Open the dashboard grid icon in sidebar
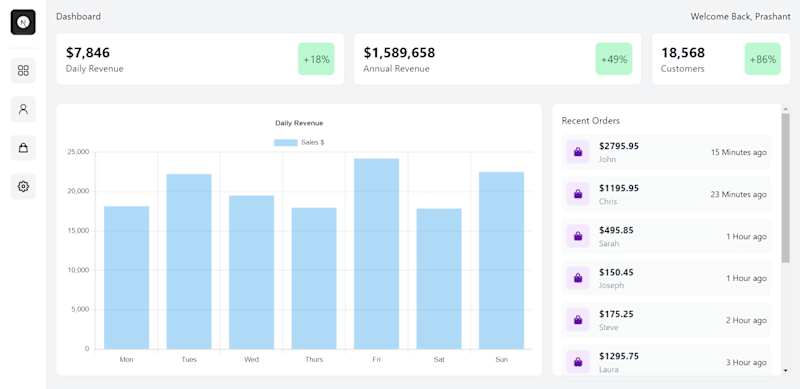The width and height of the screenshot is (800, 389). click(23, 70)
